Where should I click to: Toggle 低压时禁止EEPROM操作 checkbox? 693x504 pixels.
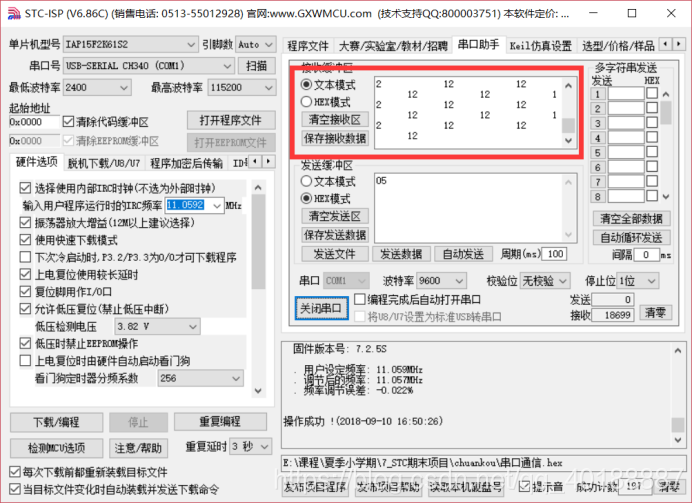click(x=25, y=343)
